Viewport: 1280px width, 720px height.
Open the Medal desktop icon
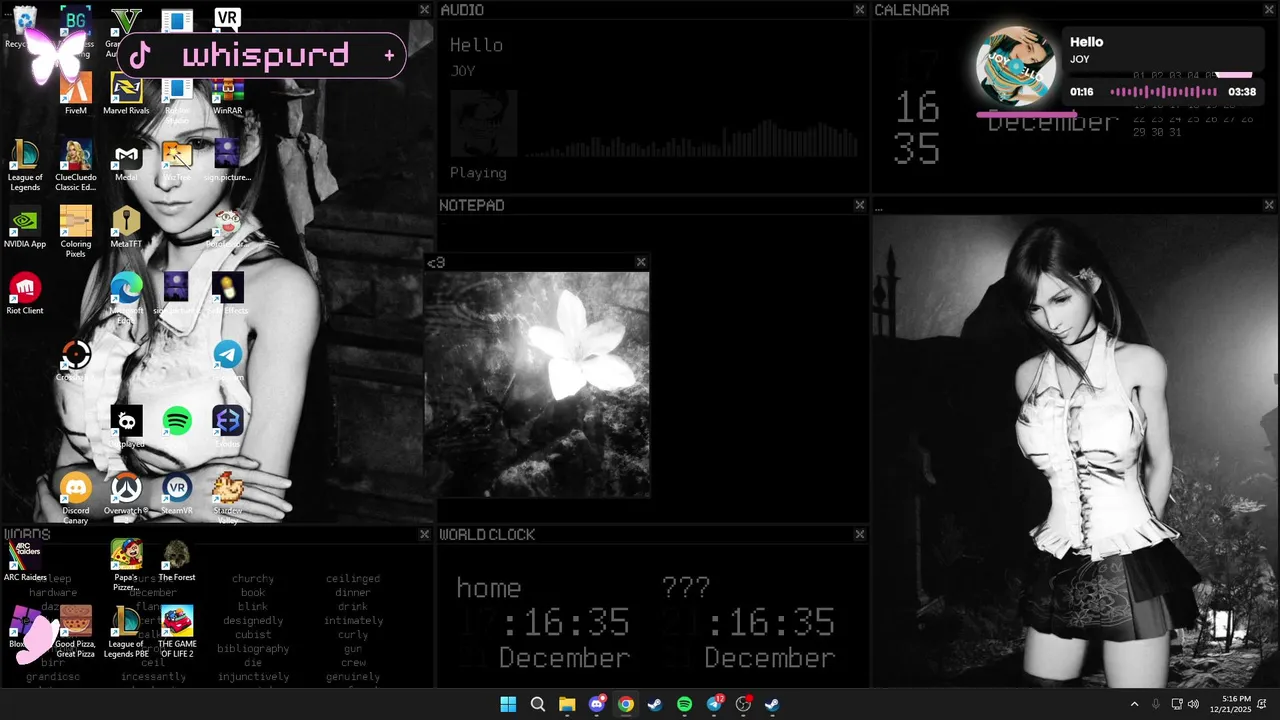pos(126,161)
